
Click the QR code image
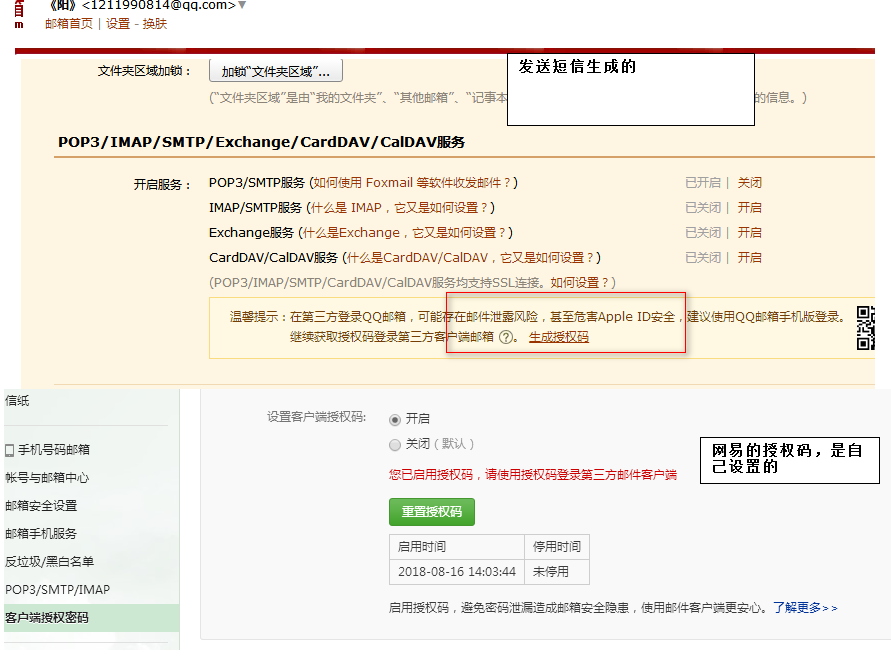coord(865,328)
